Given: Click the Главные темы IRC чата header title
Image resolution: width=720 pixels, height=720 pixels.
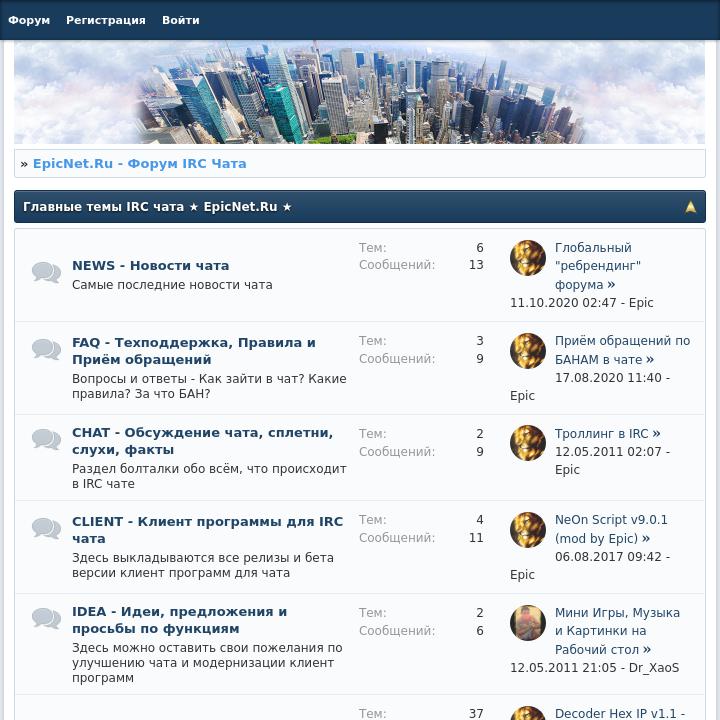Looking at the screenshot, I should click(x=158, y=207).
